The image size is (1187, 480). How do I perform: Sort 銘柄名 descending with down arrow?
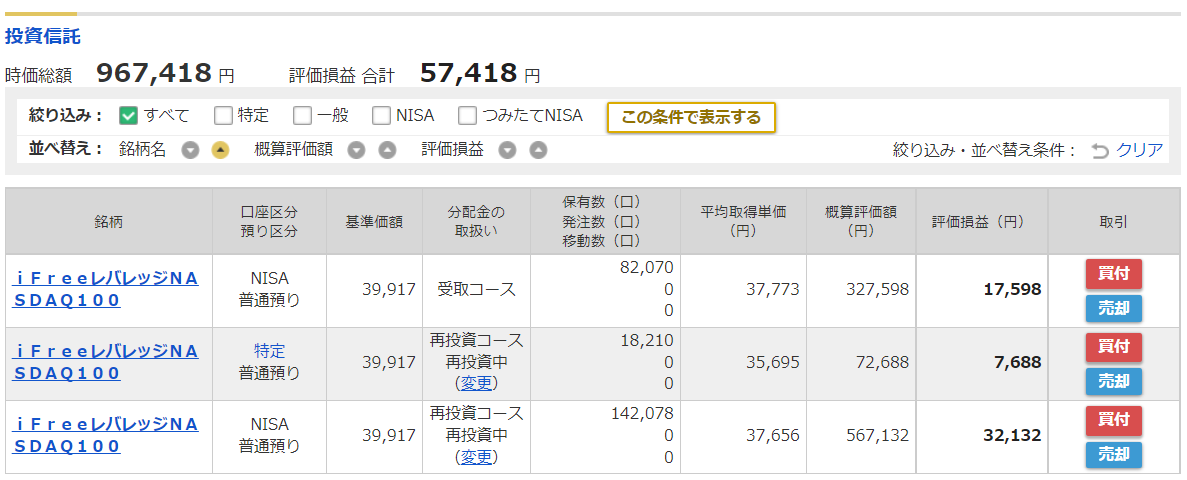(x=191, y=151)
